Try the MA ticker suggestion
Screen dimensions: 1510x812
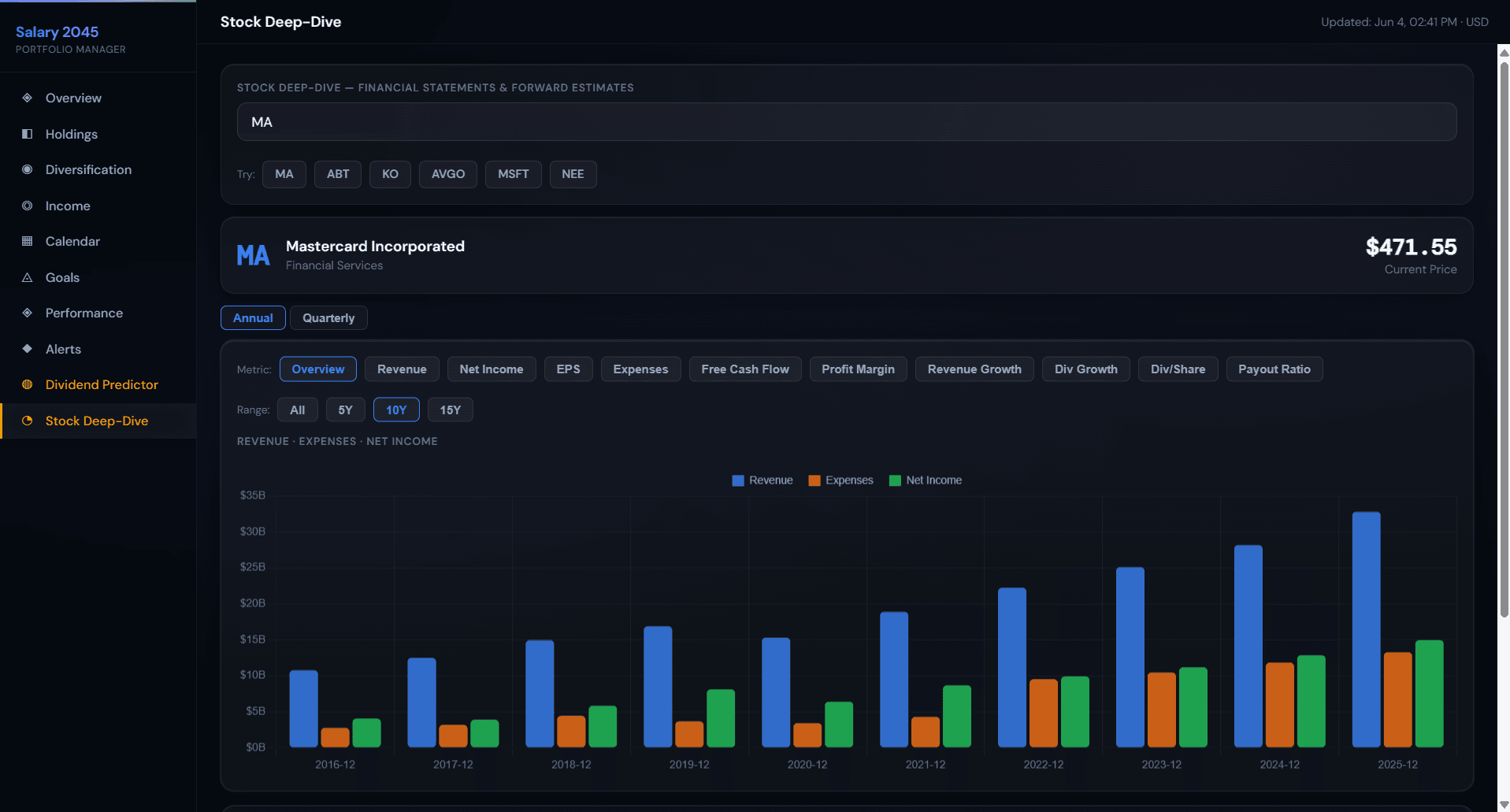pyautogui.click(x=284, y=174)
